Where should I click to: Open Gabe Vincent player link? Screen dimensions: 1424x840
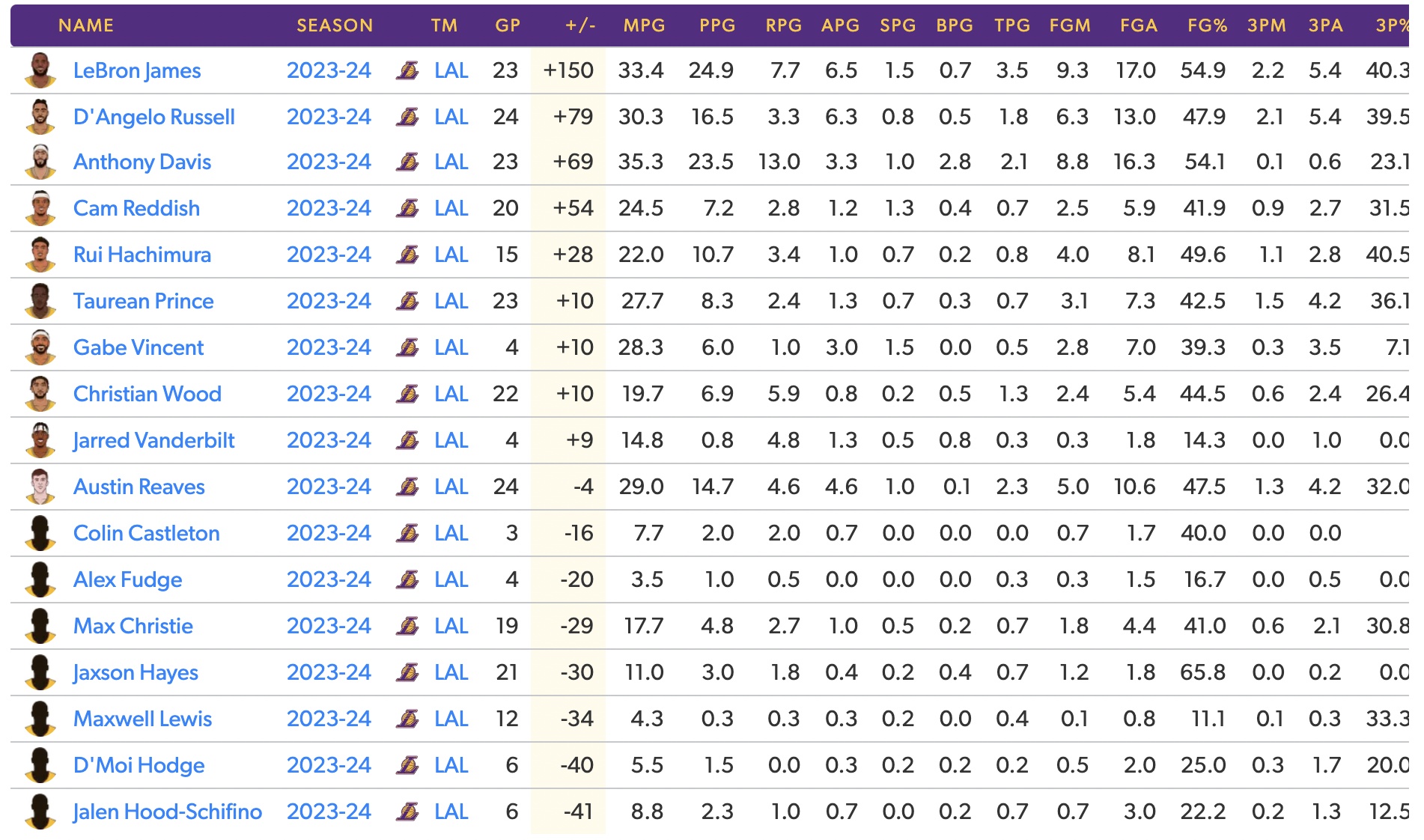point(139,347)
